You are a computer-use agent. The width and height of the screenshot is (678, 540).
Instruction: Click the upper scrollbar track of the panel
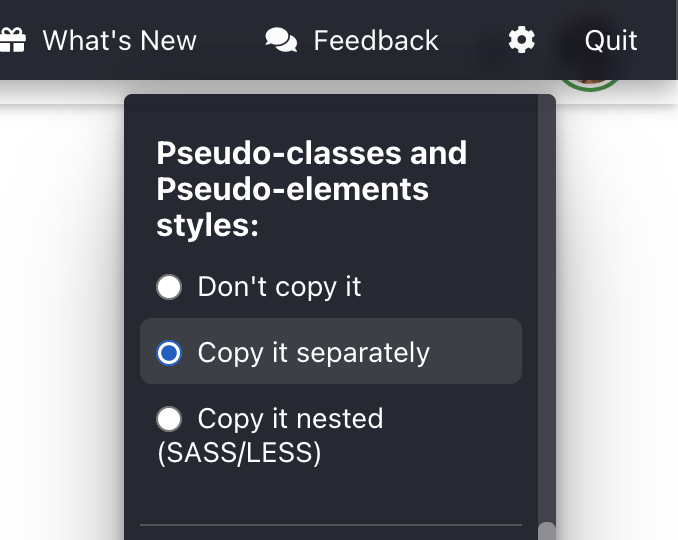[x=547, y=303]
